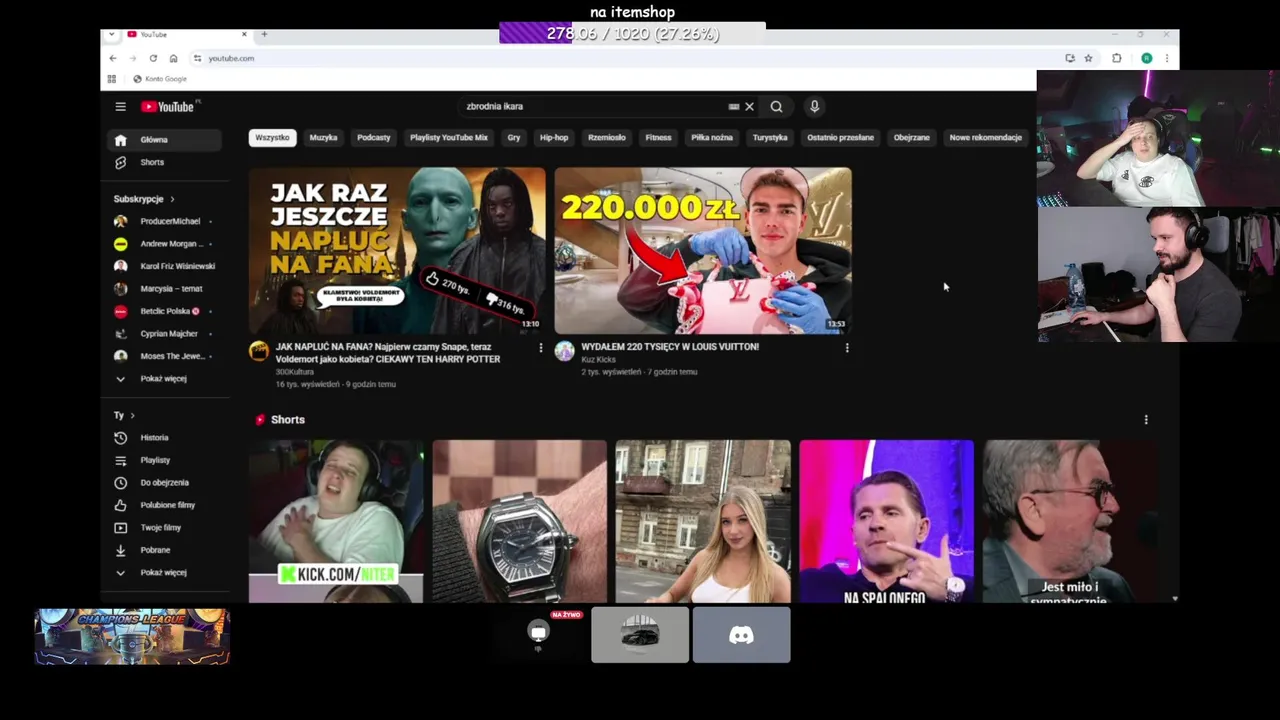The height and width of the screenshot is (720, 1280).
Task: Select the Wszystko filter chip
Action: [x=272, y=138]
